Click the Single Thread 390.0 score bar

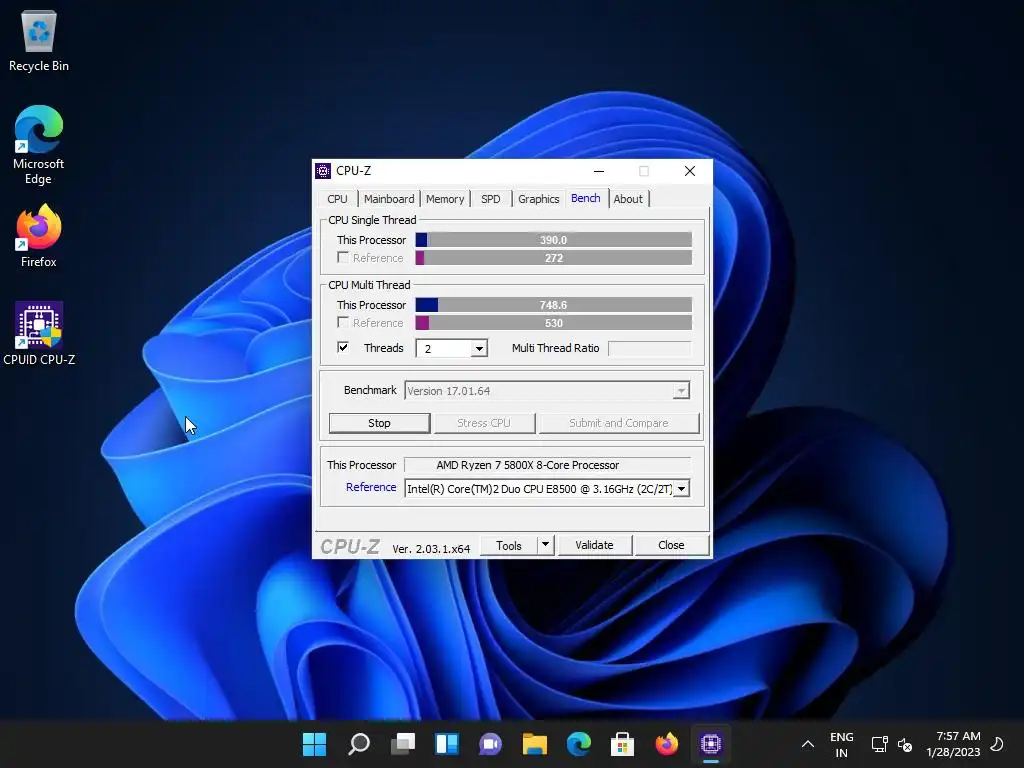(x=553, y=240)
